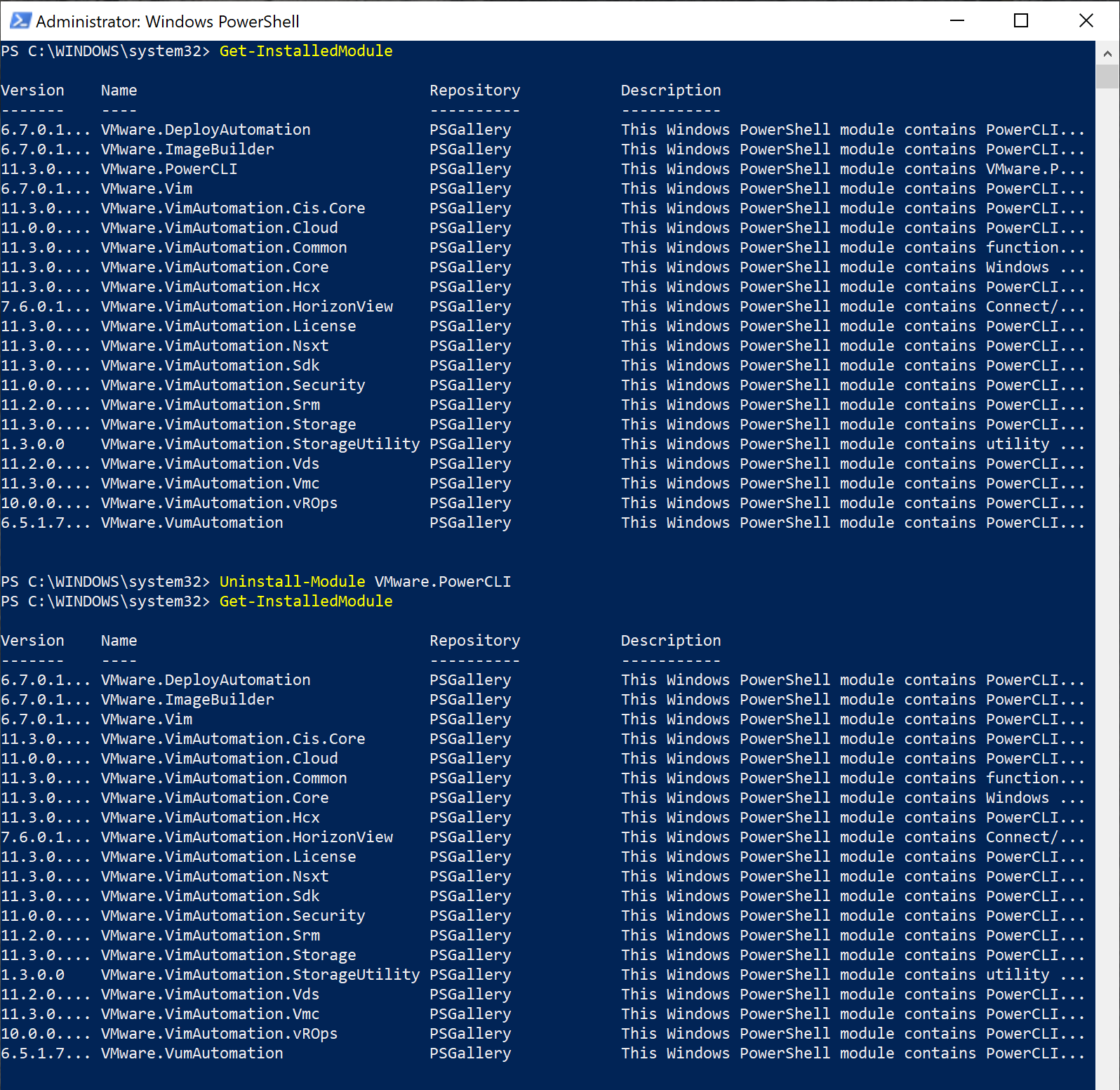Image resolution: width=1120 pixels, height=1090 pixels.
Task: Click first-list 'VMware.DeployAutomation' entry
Action: 206,130
